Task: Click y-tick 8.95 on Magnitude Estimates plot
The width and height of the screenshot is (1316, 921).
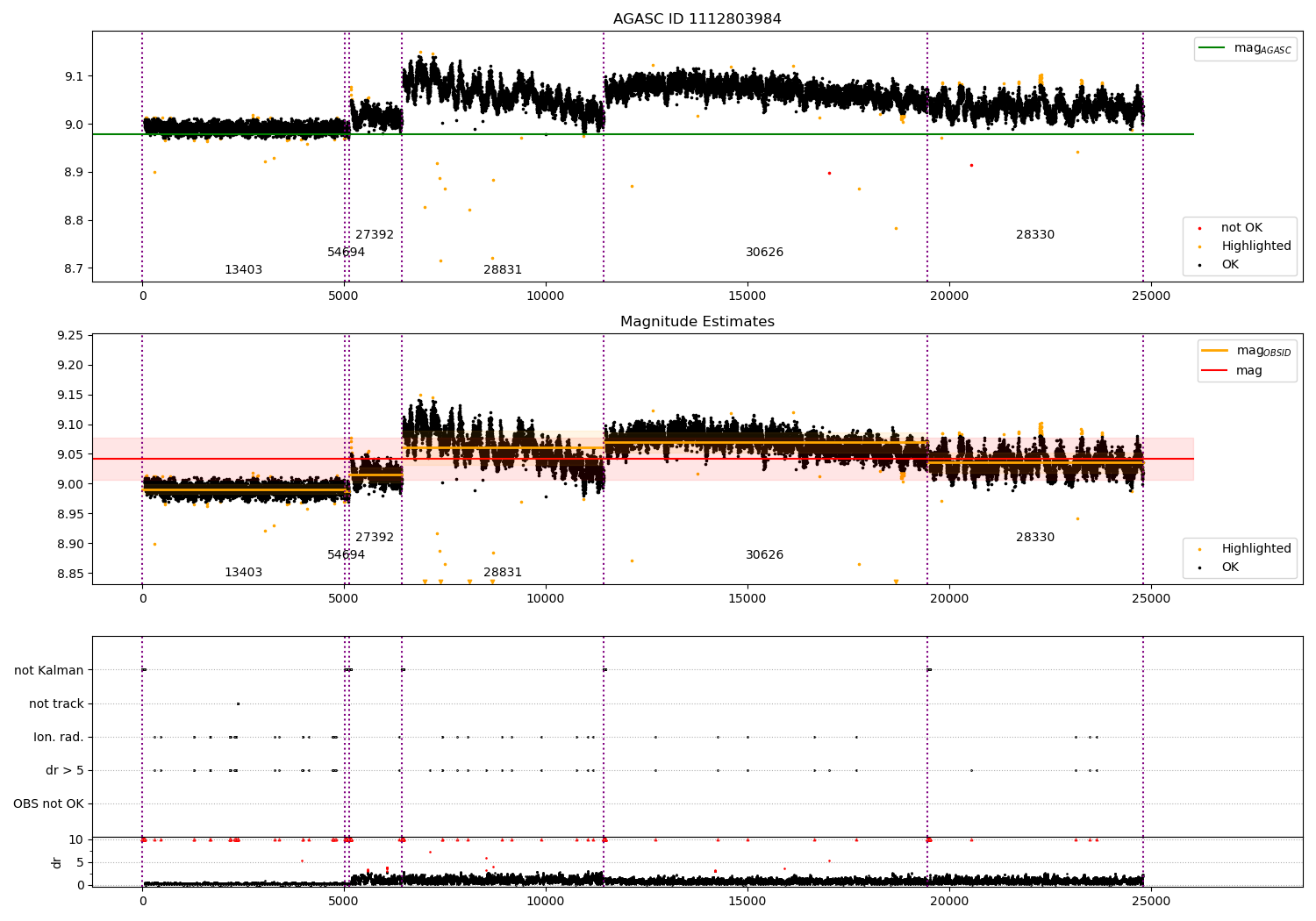Action: click(70, 515)
